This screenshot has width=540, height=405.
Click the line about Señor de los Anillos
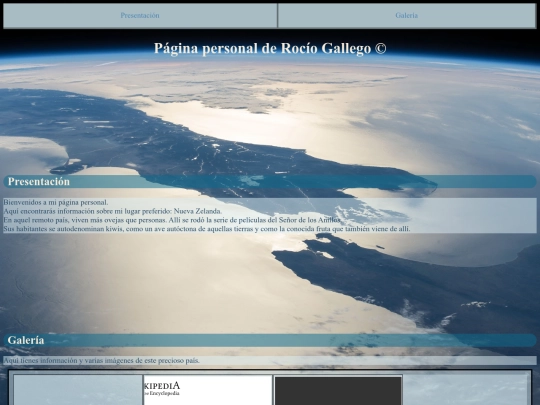coord(172,220)
